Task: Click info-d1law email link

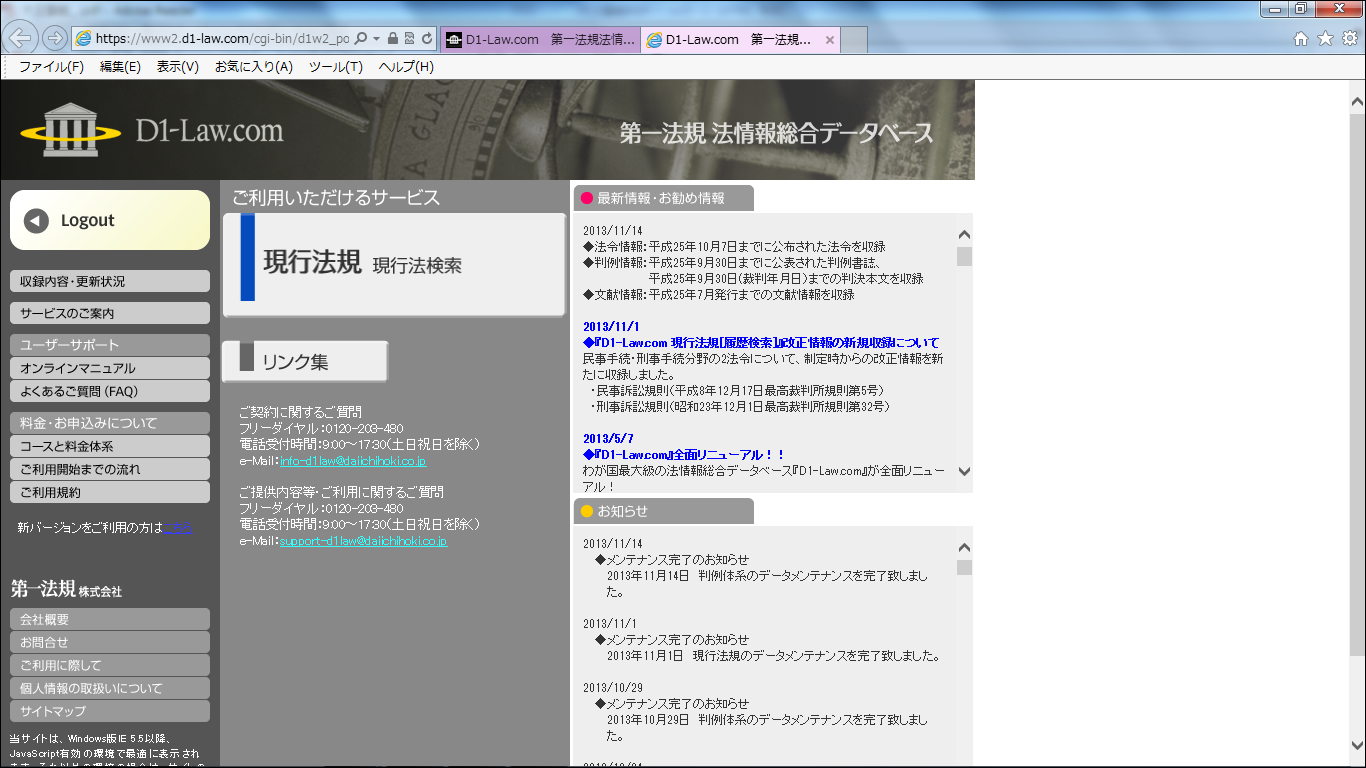Action: pos(354,461)
